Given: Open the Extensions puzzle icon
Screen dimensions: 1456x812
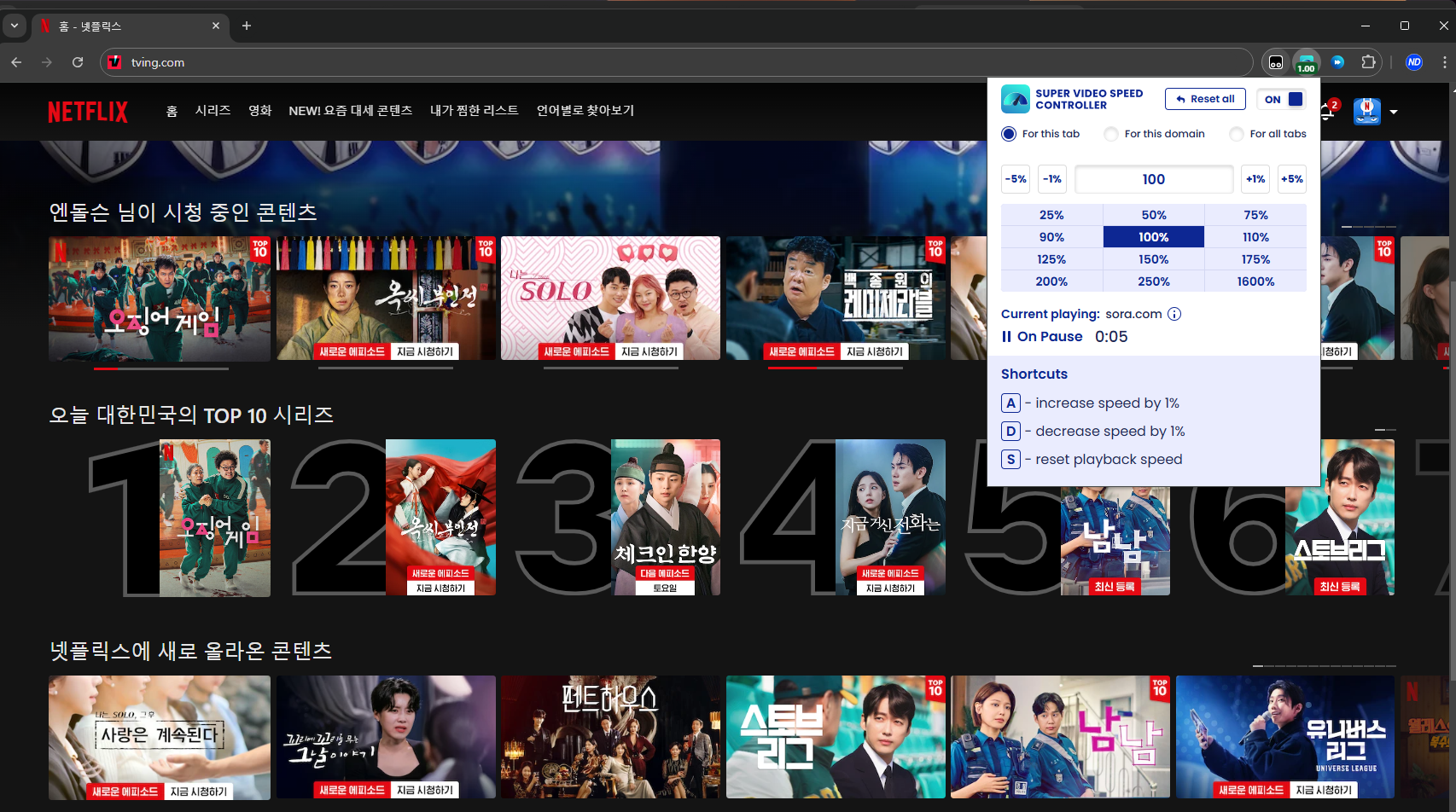Looking at the screenshot, I should tap(1368, 62).
